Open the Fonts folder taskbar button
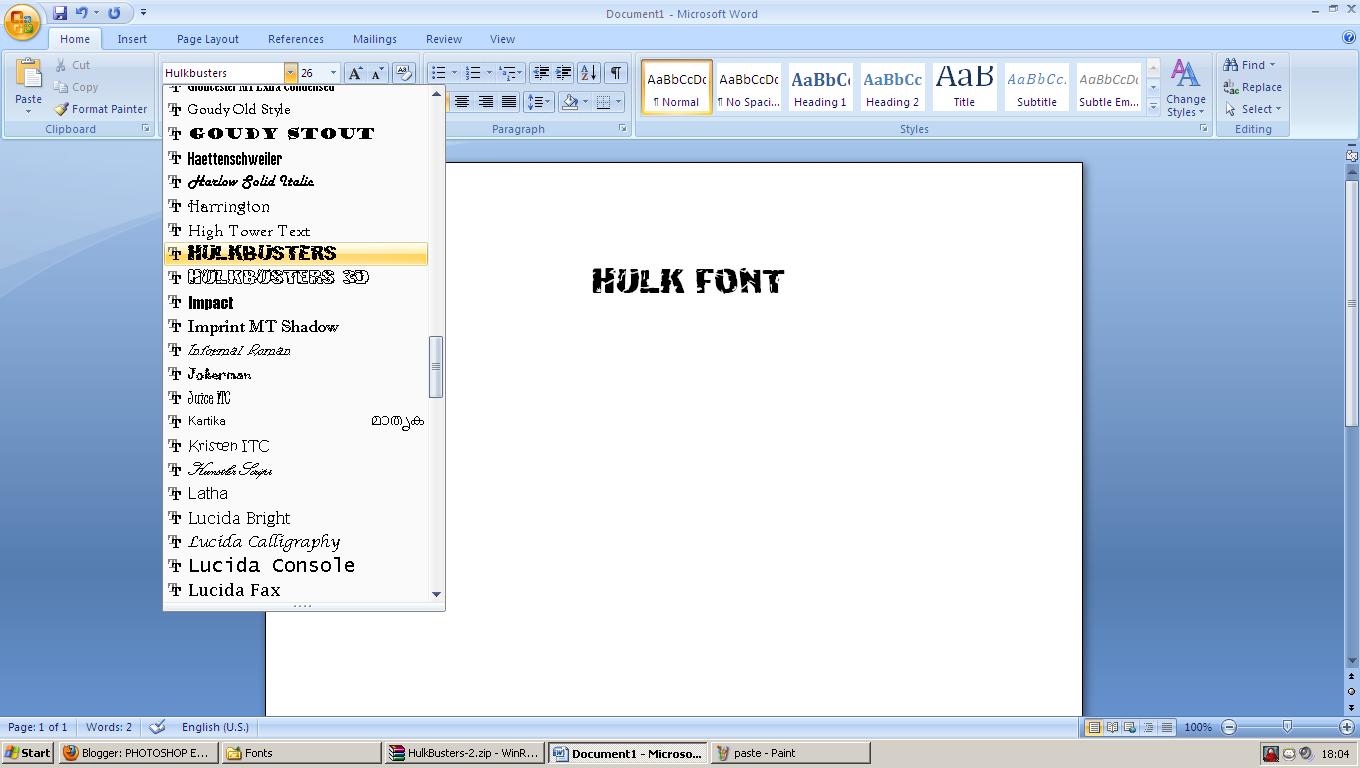1360x768 pixels. click(302, 753)
